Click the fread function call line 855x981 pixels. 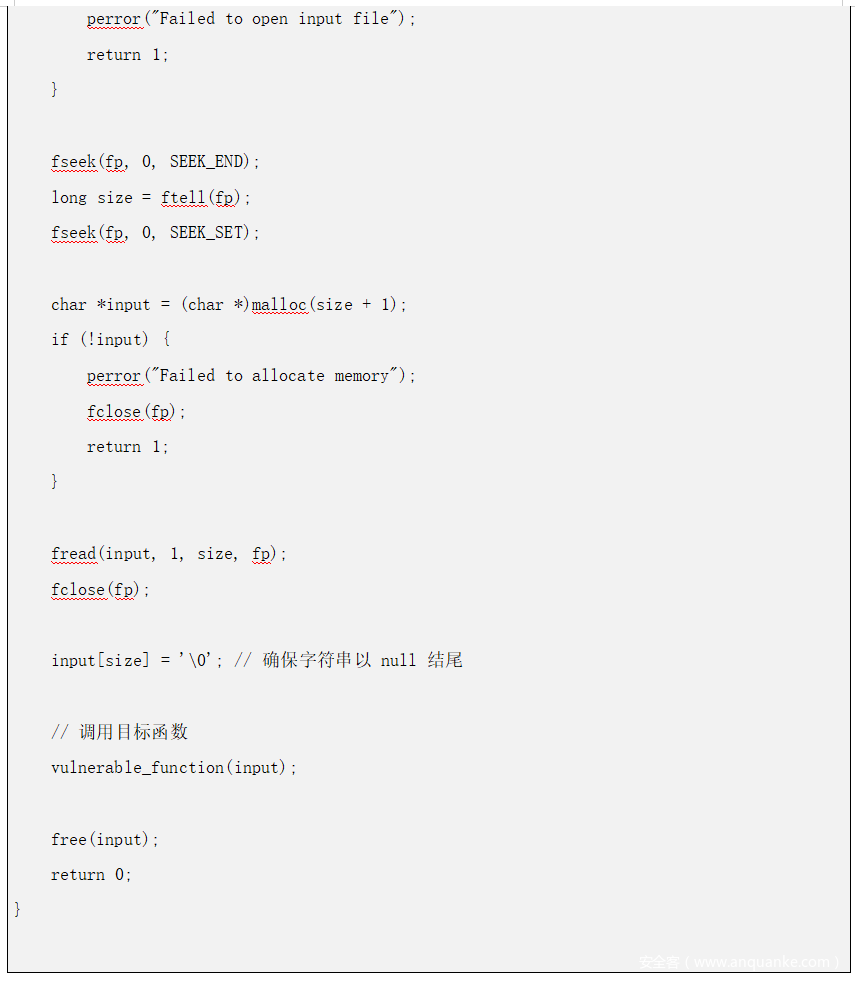click(x=168, y=554)
